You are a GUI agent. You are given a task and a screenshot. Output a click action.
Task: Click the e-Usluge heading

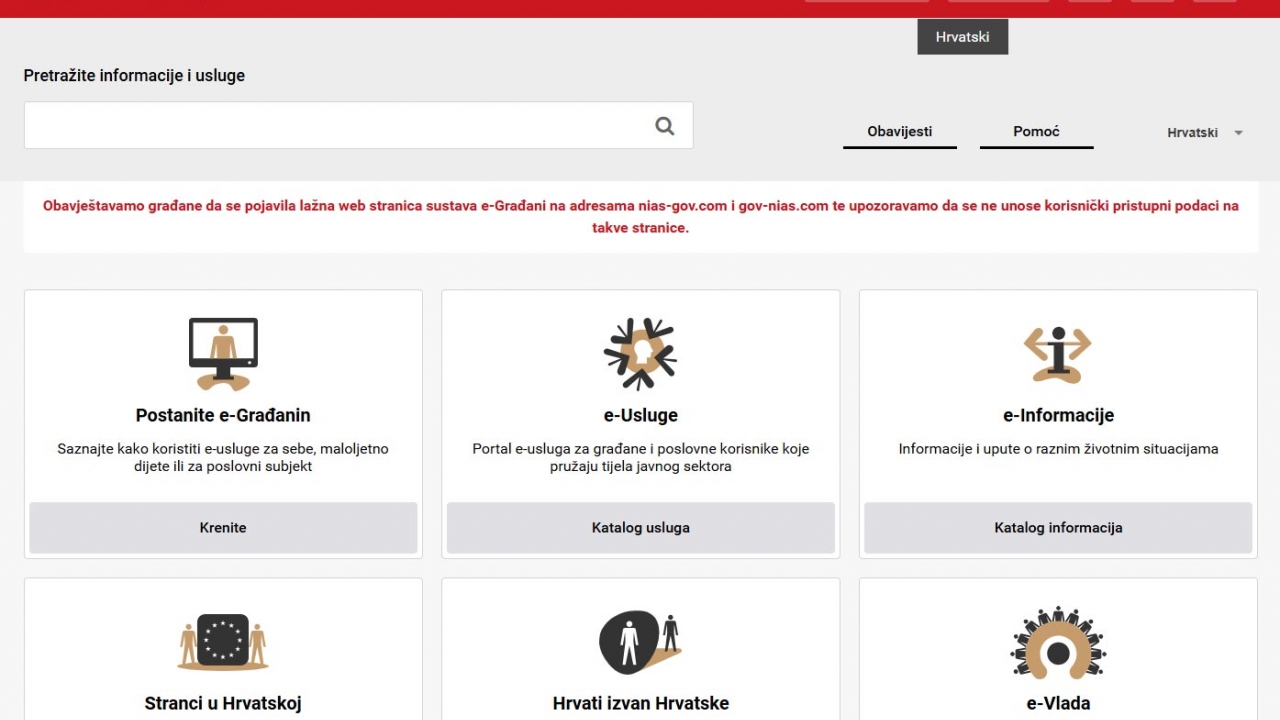coord(641,415)
